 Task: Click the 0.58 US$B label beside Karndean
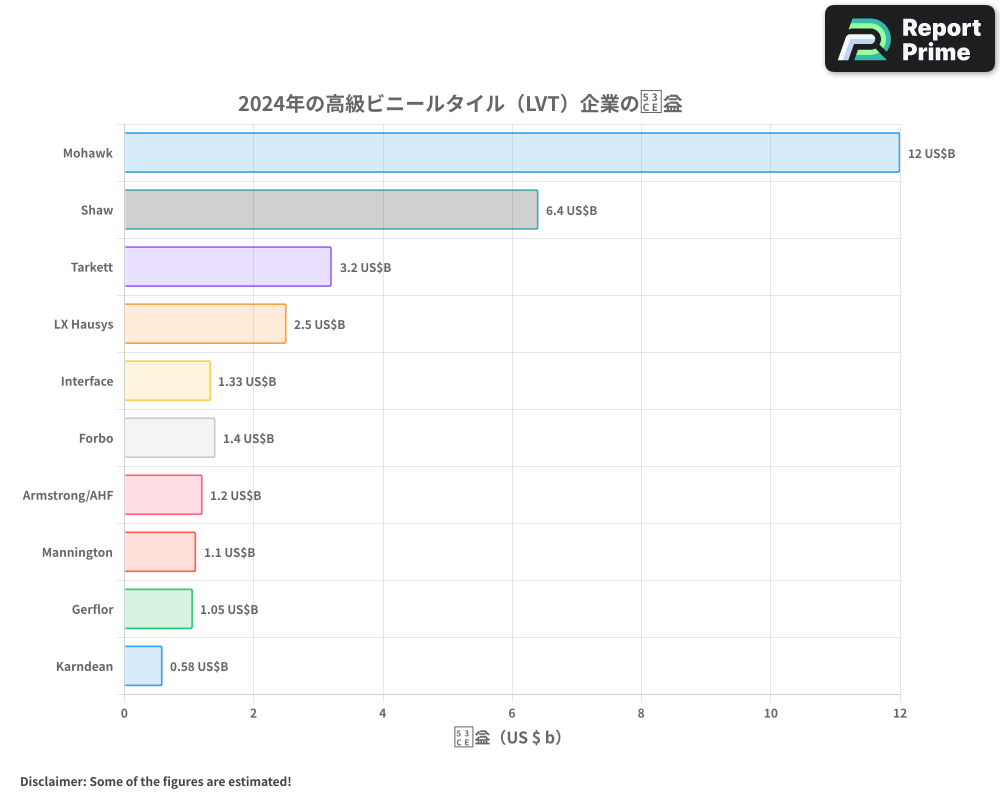point(200,666)
